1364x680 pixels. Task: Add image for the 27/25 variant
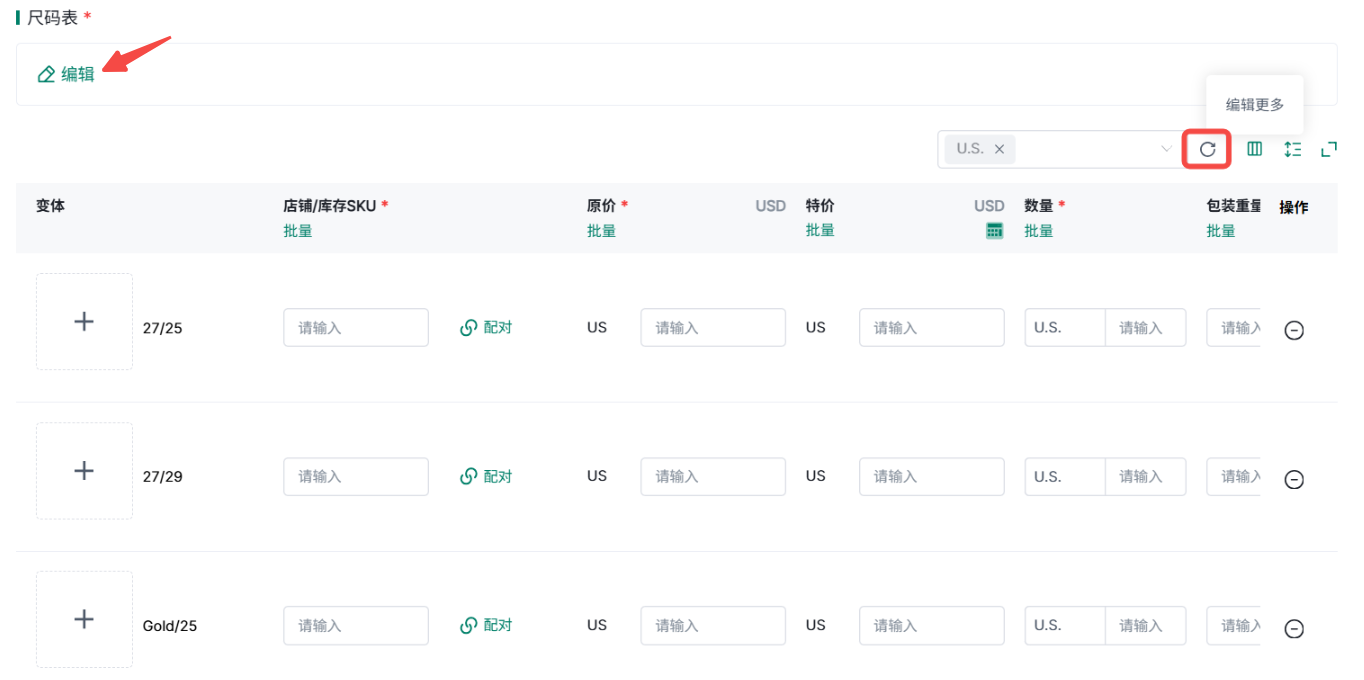pyautogui.click(x=84, y=321)
